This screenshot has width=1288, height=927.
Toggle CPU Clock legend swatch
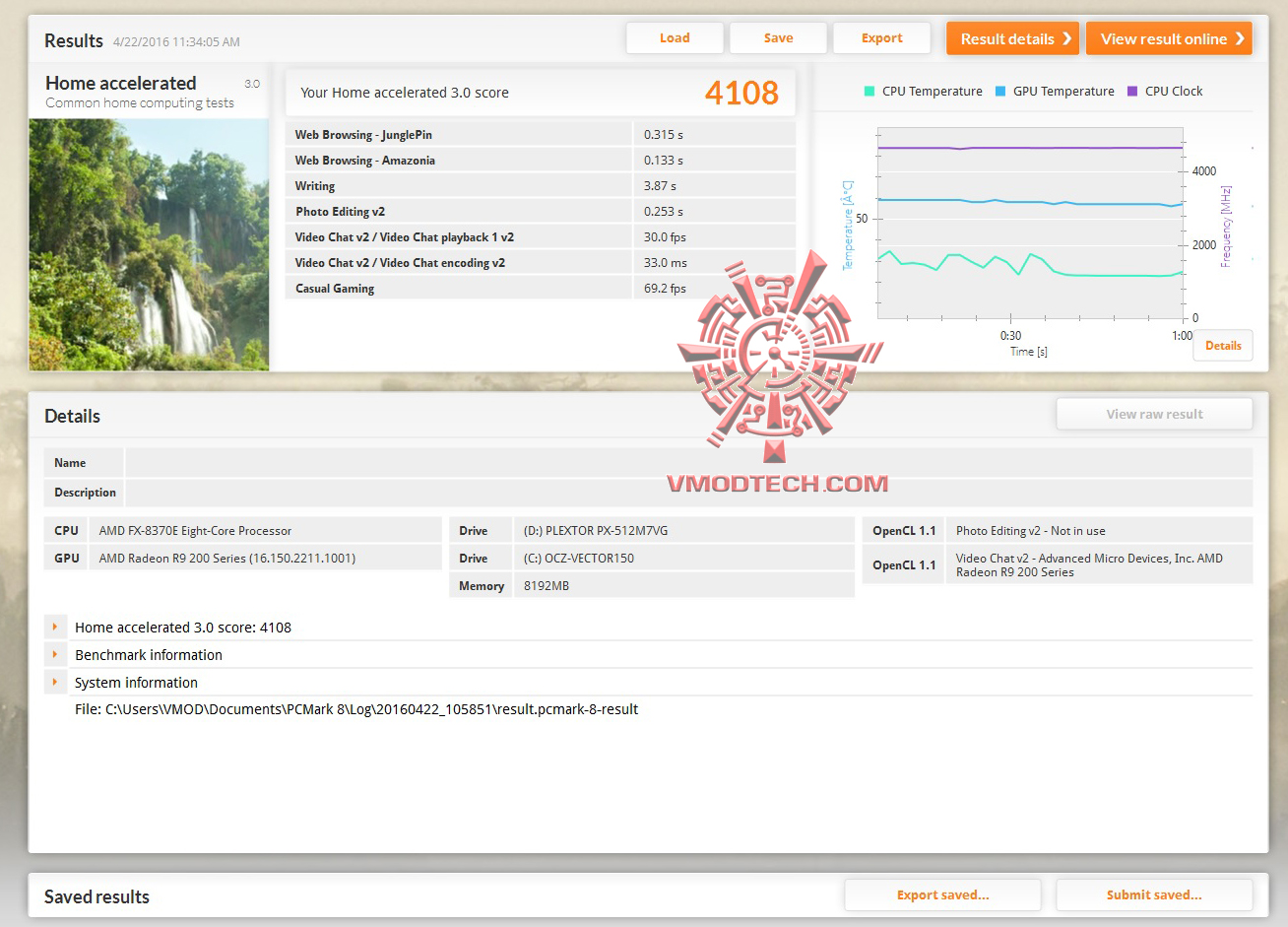[1132, 92]
